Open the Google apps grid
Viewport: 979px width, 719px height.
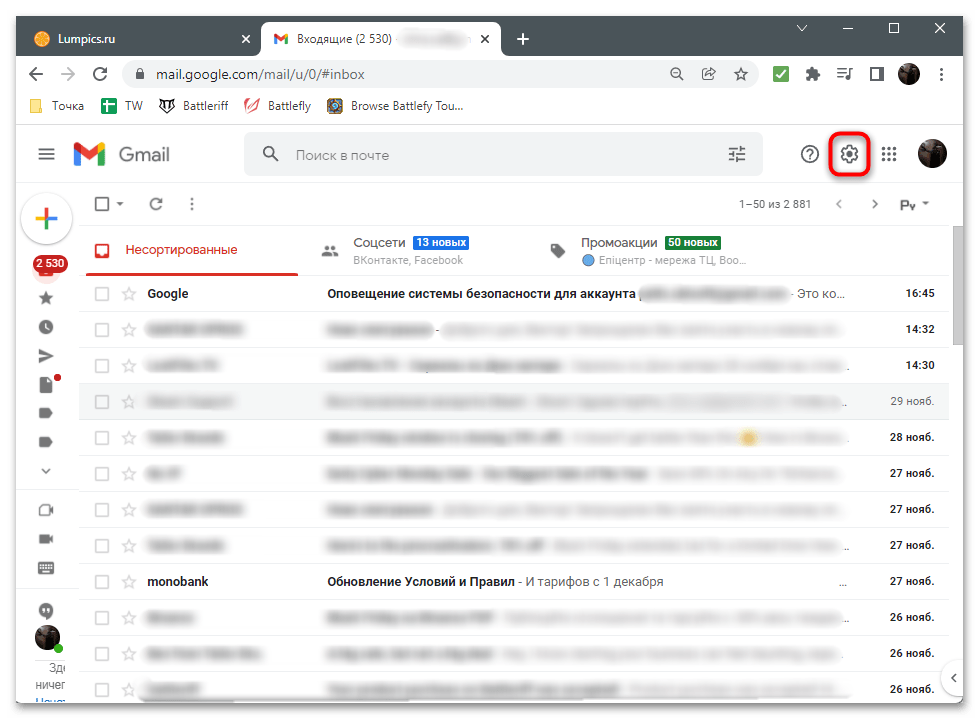tap(889, 154)
